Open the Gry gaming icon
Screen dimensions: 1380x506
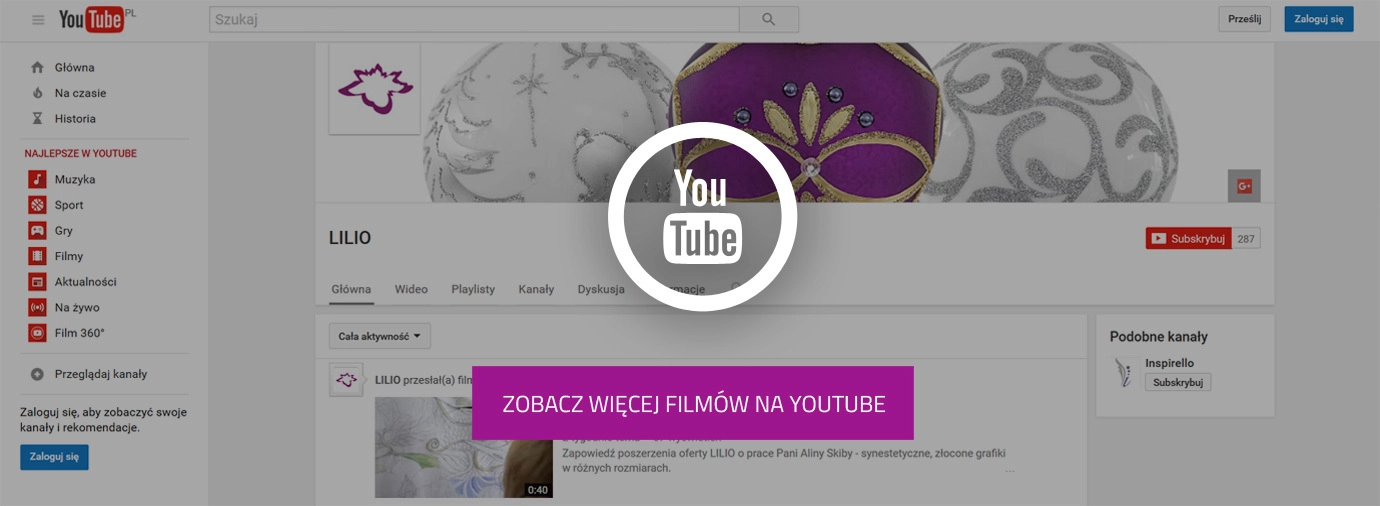click(x=37, y=231)
